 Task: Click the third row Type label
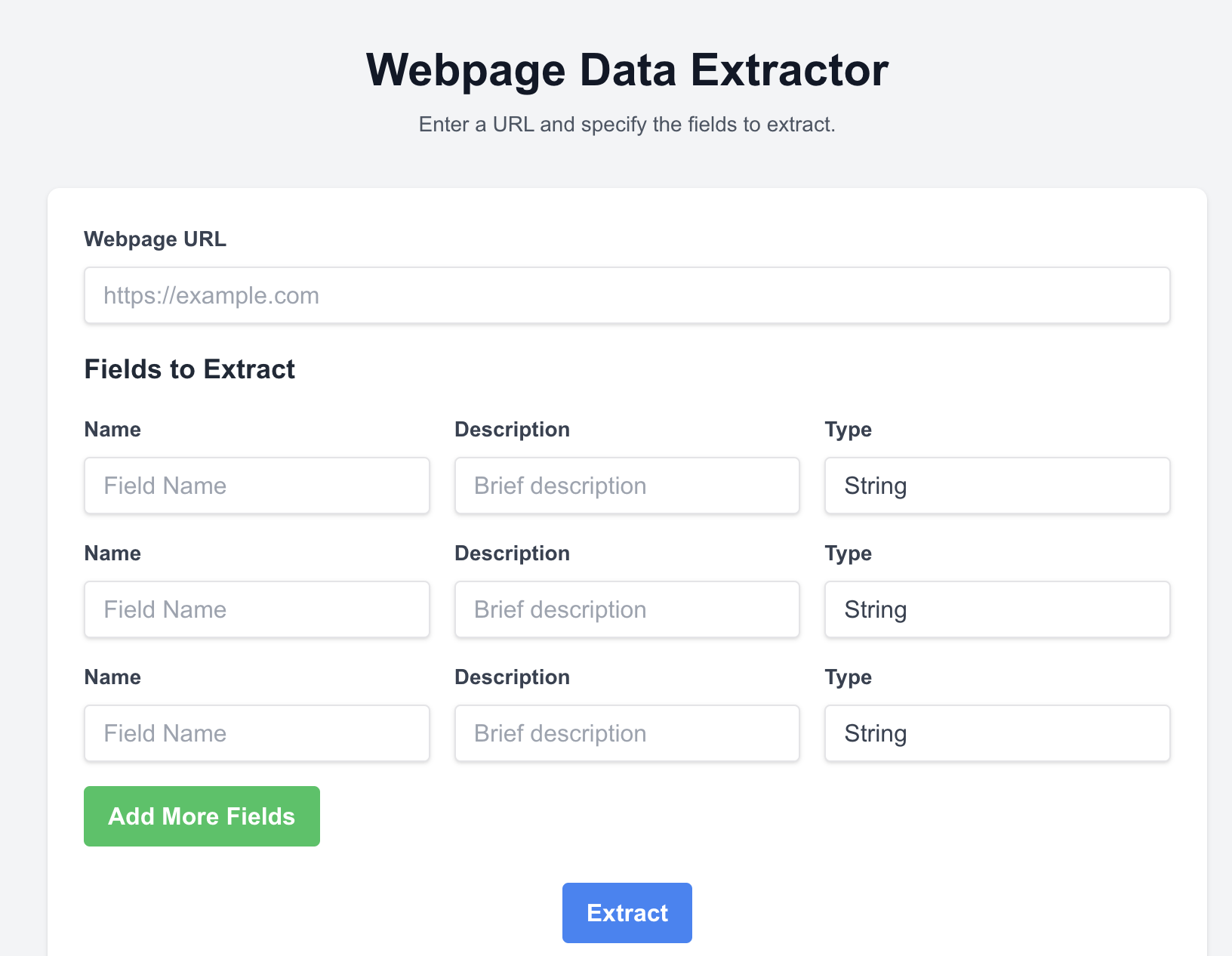tap(848, 677)
